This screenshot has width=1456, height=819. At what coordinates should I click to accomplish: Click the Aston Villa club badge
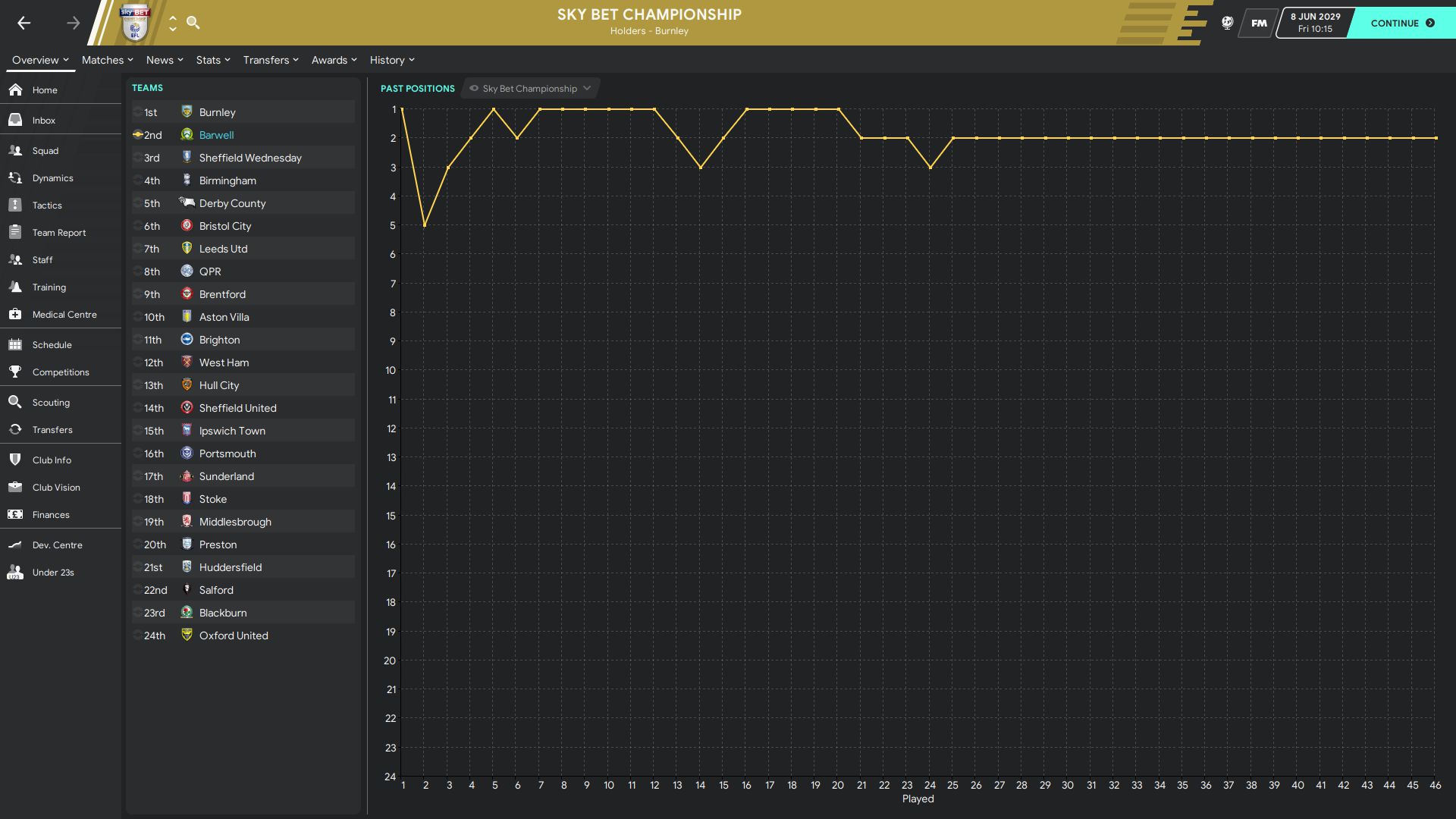(187, 316)
